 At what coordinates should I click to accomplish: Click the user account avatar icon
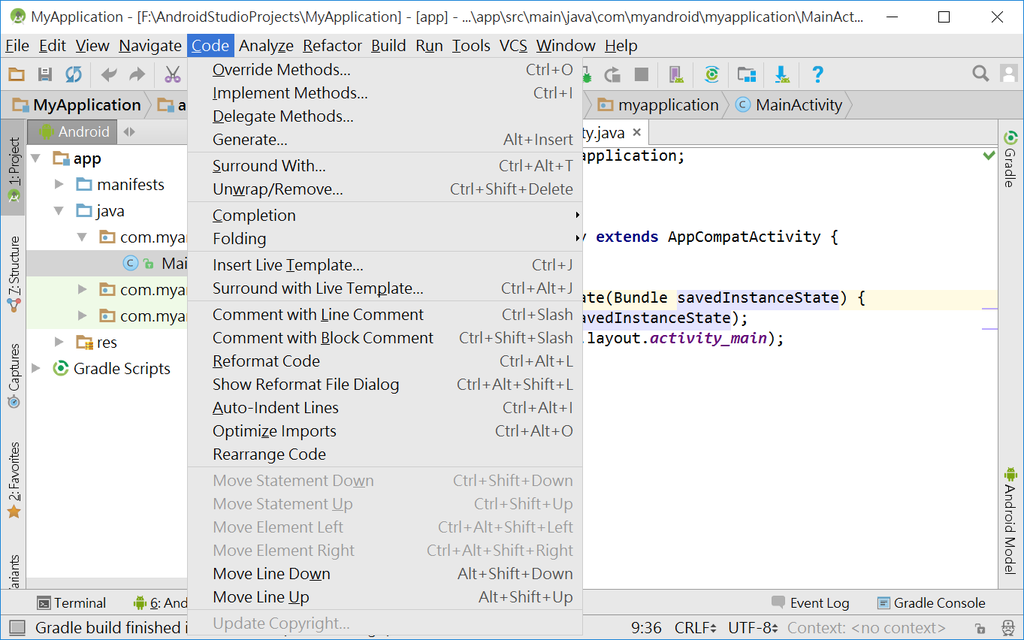pyautogui.click(x=1009, y=73)
